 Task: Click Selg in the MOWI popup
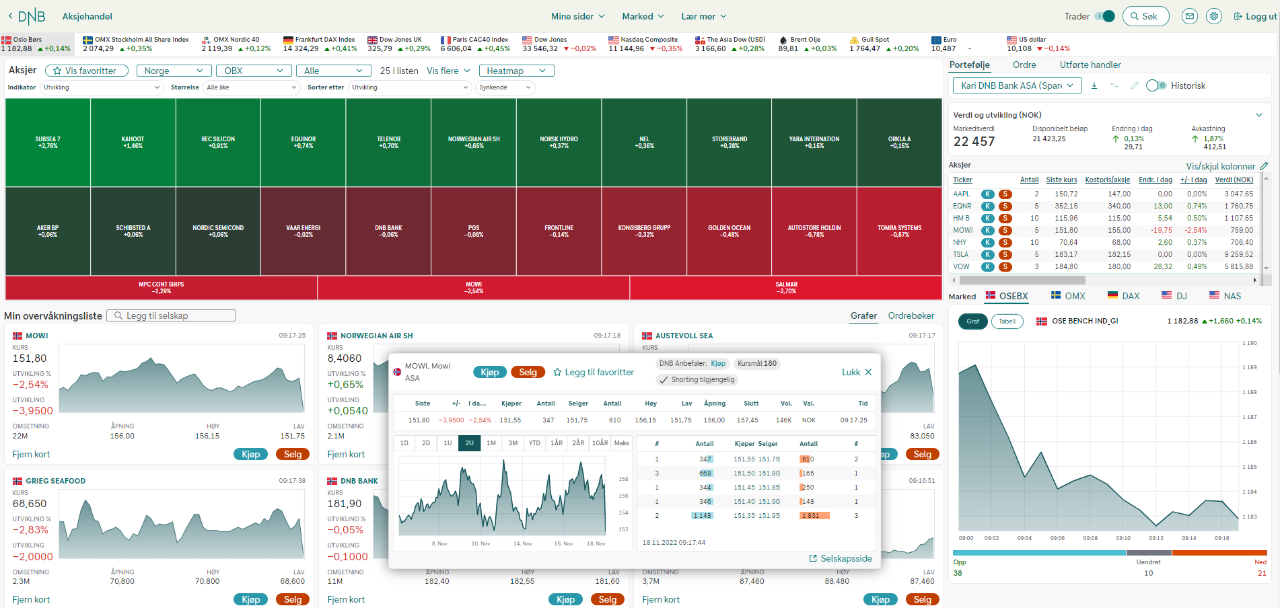coord(528,372)
